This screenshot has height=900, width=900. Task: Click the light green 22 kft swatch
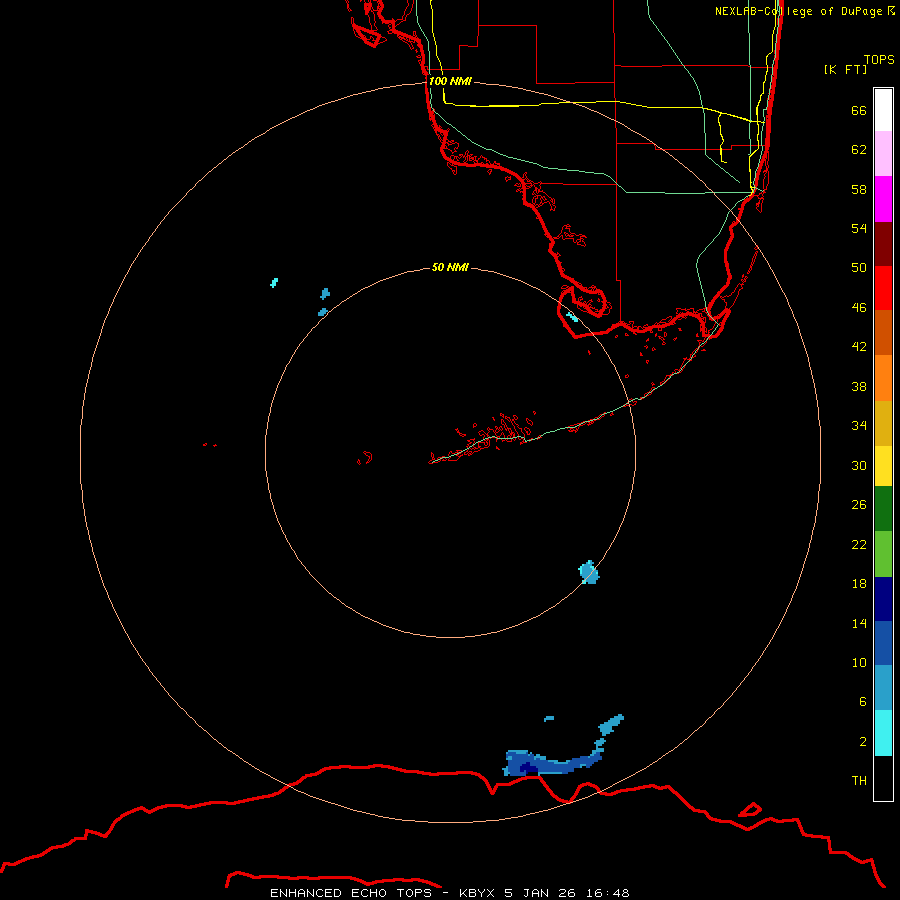pos(883,554)
